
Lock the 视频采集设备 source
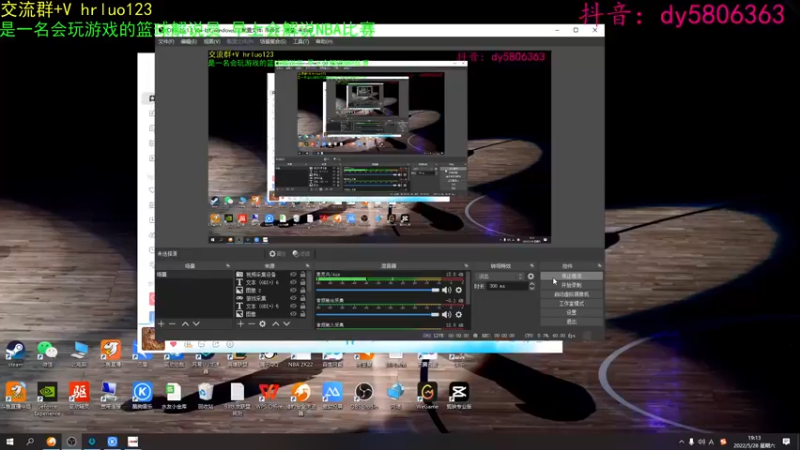[303, 274]
